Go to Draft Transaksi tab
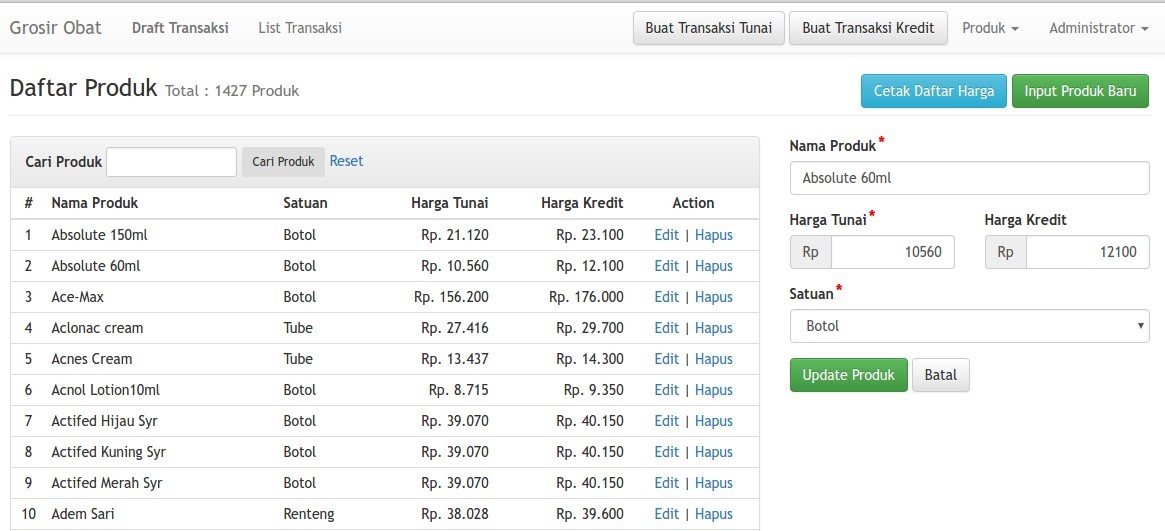This screenshot has width=1165, height=531. click(180, 28)
